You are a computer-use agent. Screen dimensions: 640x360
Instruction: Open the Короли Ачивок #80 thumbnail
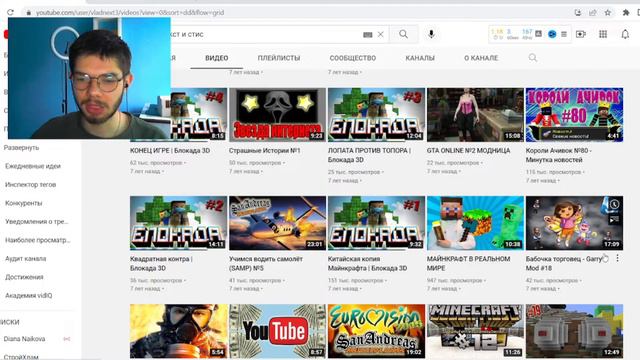click(574, 115)
